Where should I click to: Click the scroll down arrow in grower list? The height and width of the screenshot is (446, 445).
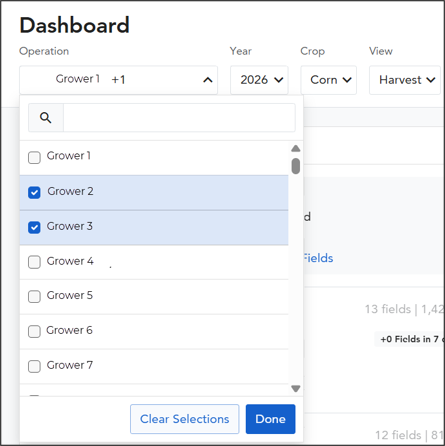[296, 389]
